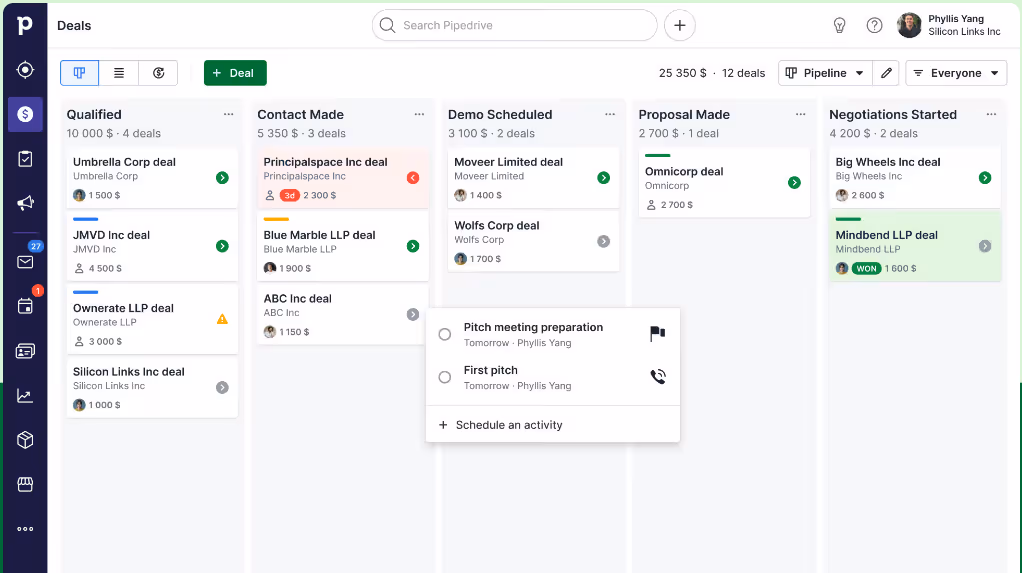Open Qualified stage options menu
The width and height of the screenshot is (1022, 573).
[228, 114]
